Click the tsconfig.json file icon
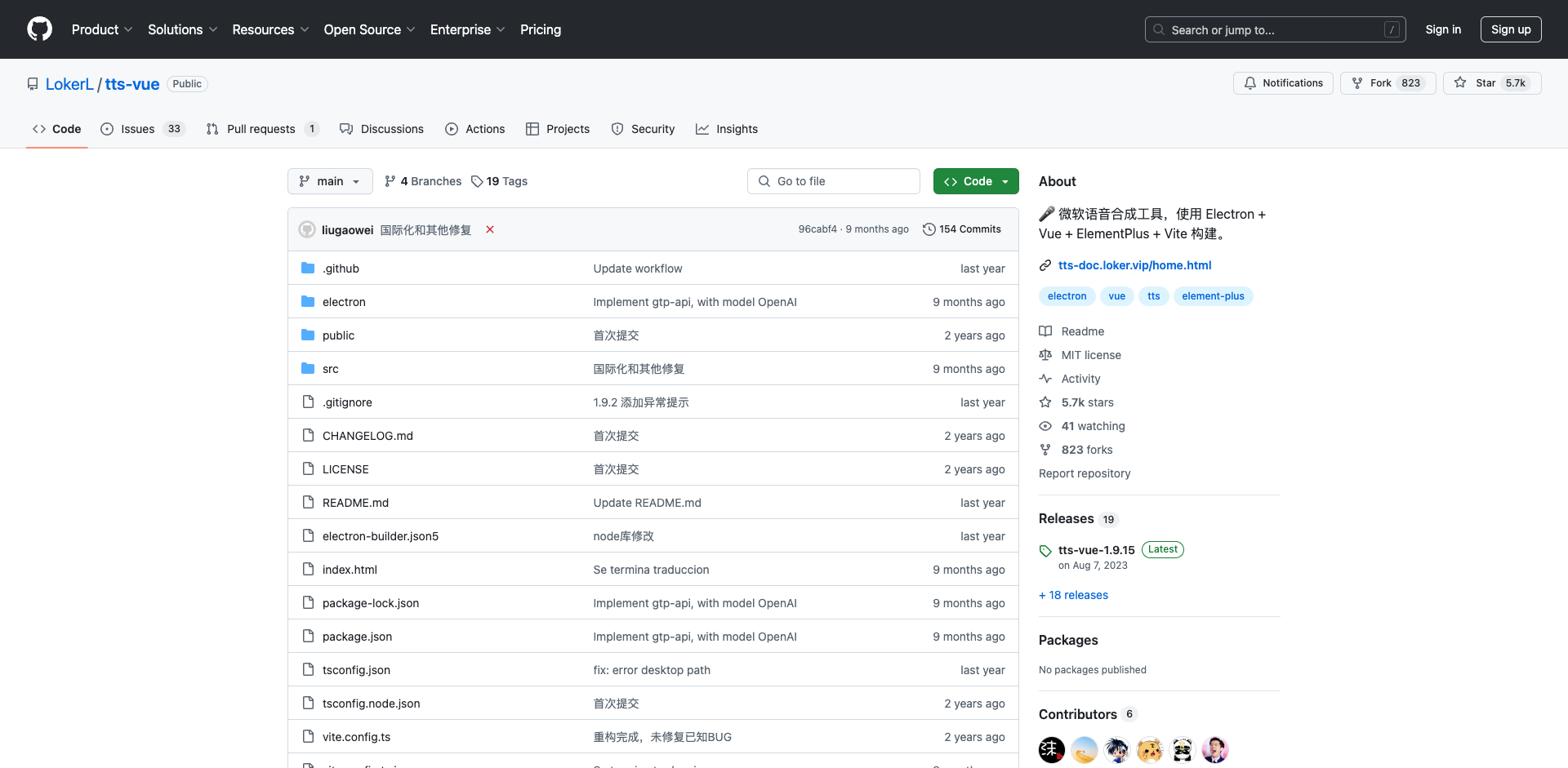 click(x=308, y=669)
